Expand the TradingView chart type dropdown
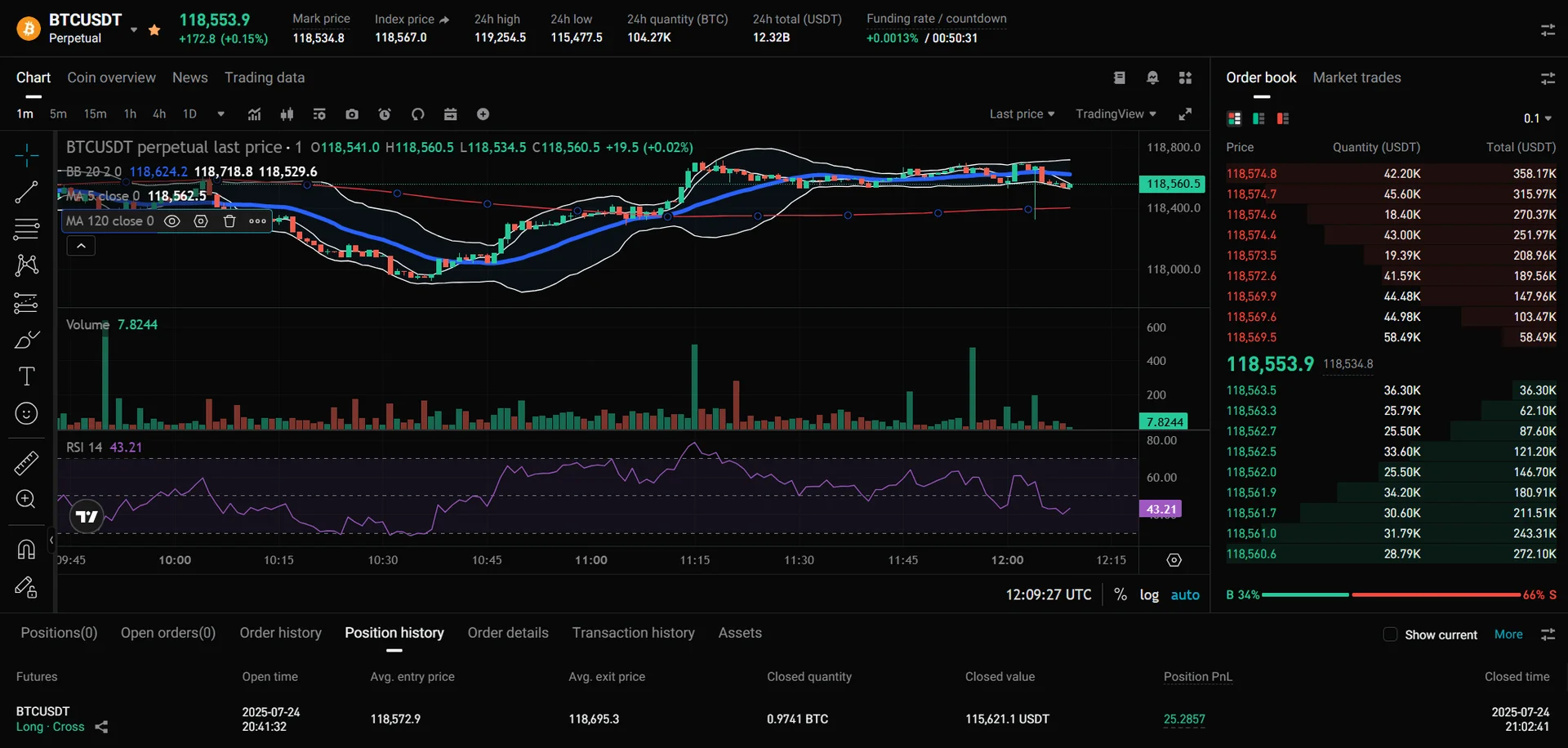Image resolution: width=1568 pixels, height=748 pixels. 1116,114
